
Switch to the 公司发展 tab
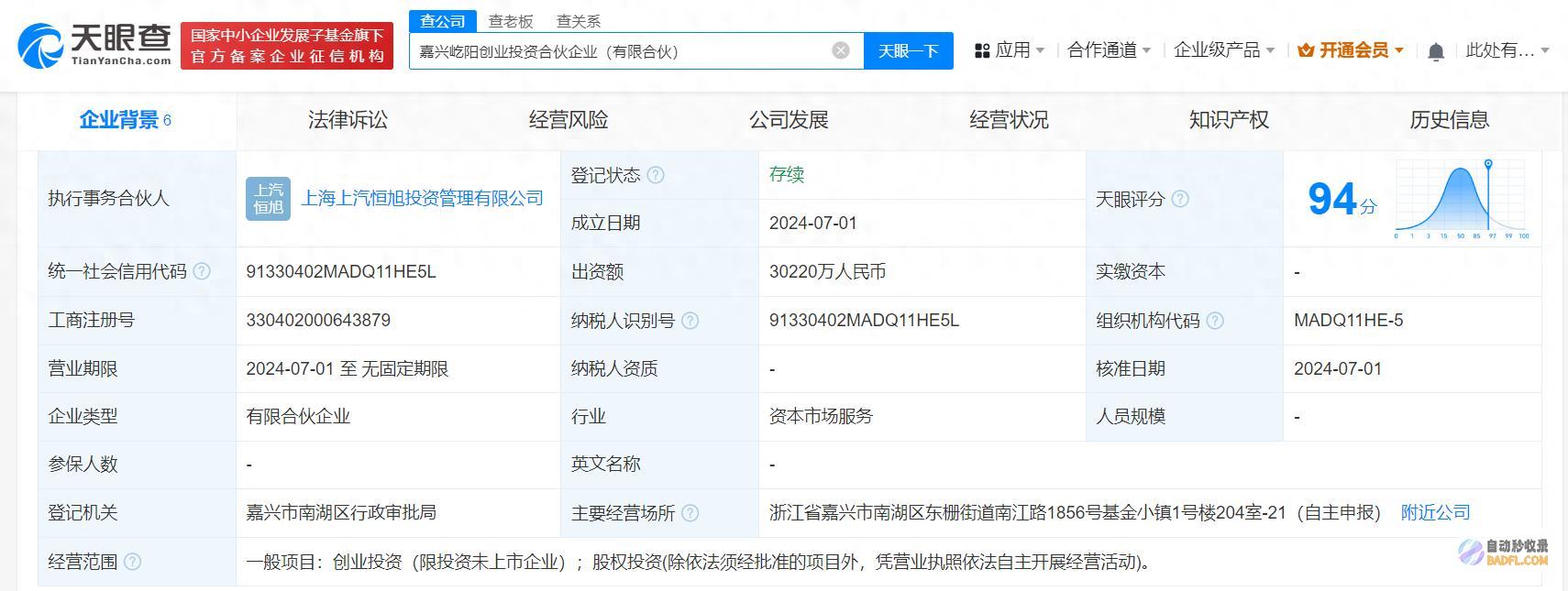click(789, 120)
